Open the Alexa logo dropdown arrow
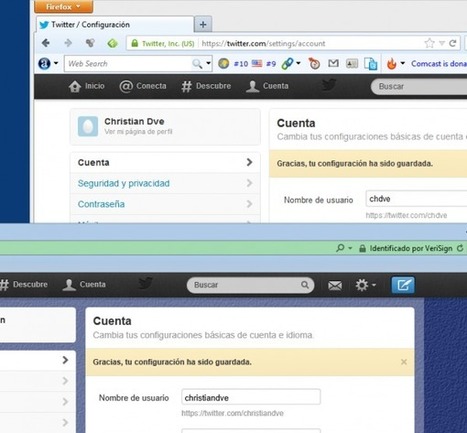 (56, 63)
